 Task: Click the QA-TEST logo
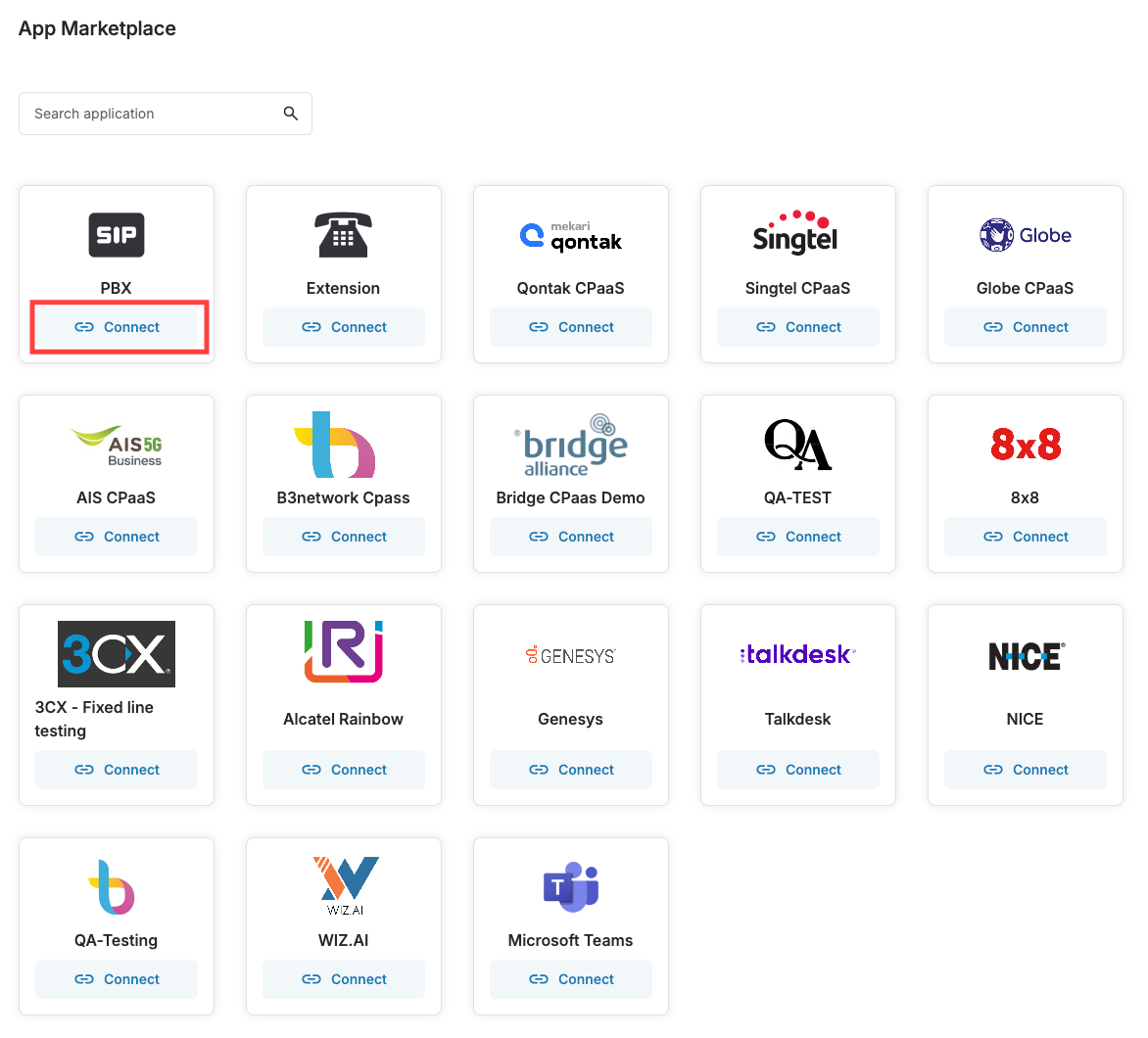pyautogui.click(x=798, y=445)
